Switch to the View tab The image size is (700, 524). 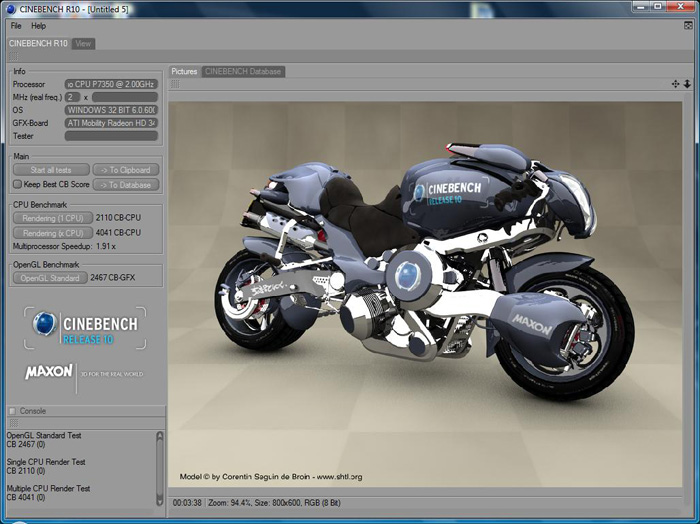click(83, 44)
